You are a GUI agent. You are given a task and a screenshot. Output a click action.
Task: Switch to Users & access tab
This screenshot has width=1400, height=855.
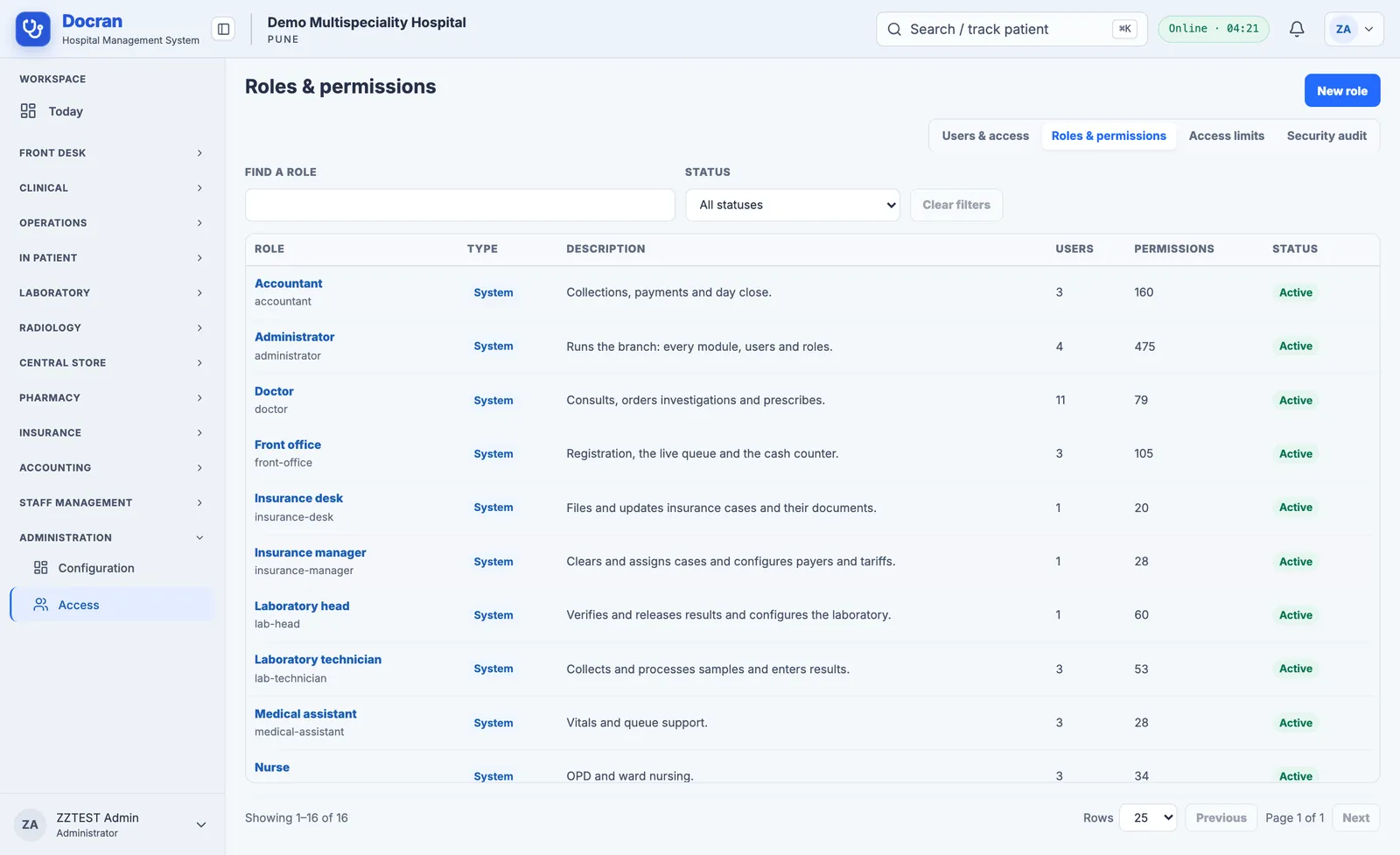pos(985,136)
